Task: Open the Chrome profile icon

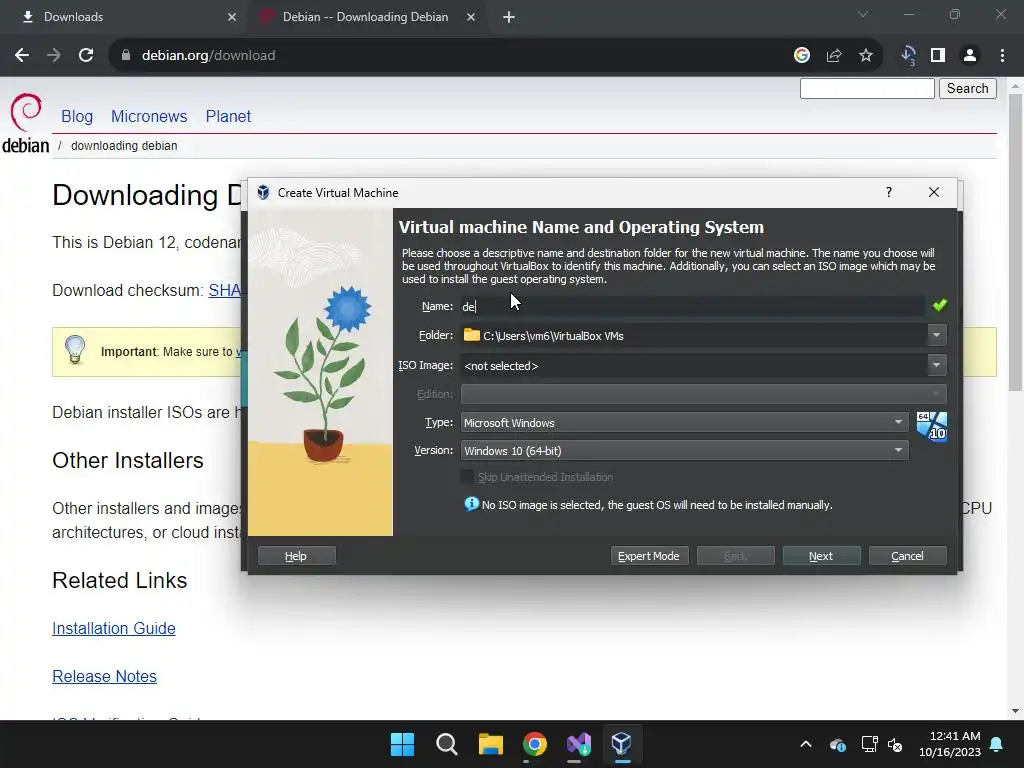Action: (x=970, y=56)
